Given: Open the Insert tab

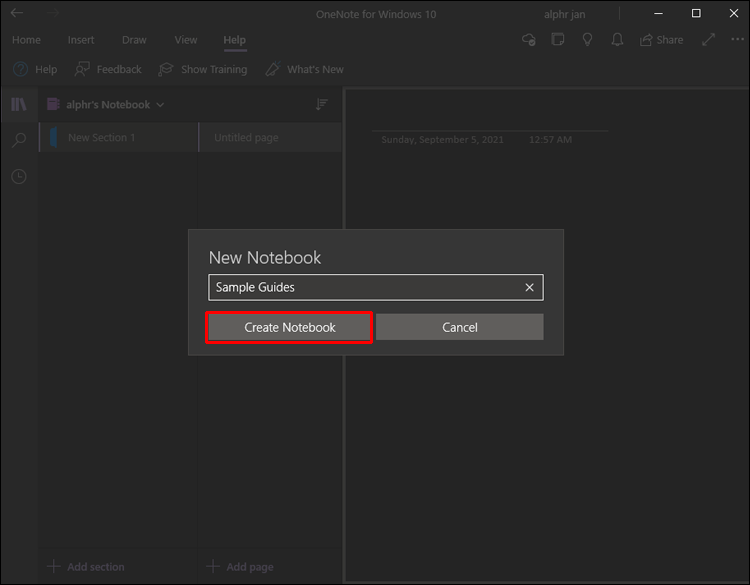Looking at the screenshot, I should pyautogui.click(x=81, y=40).
